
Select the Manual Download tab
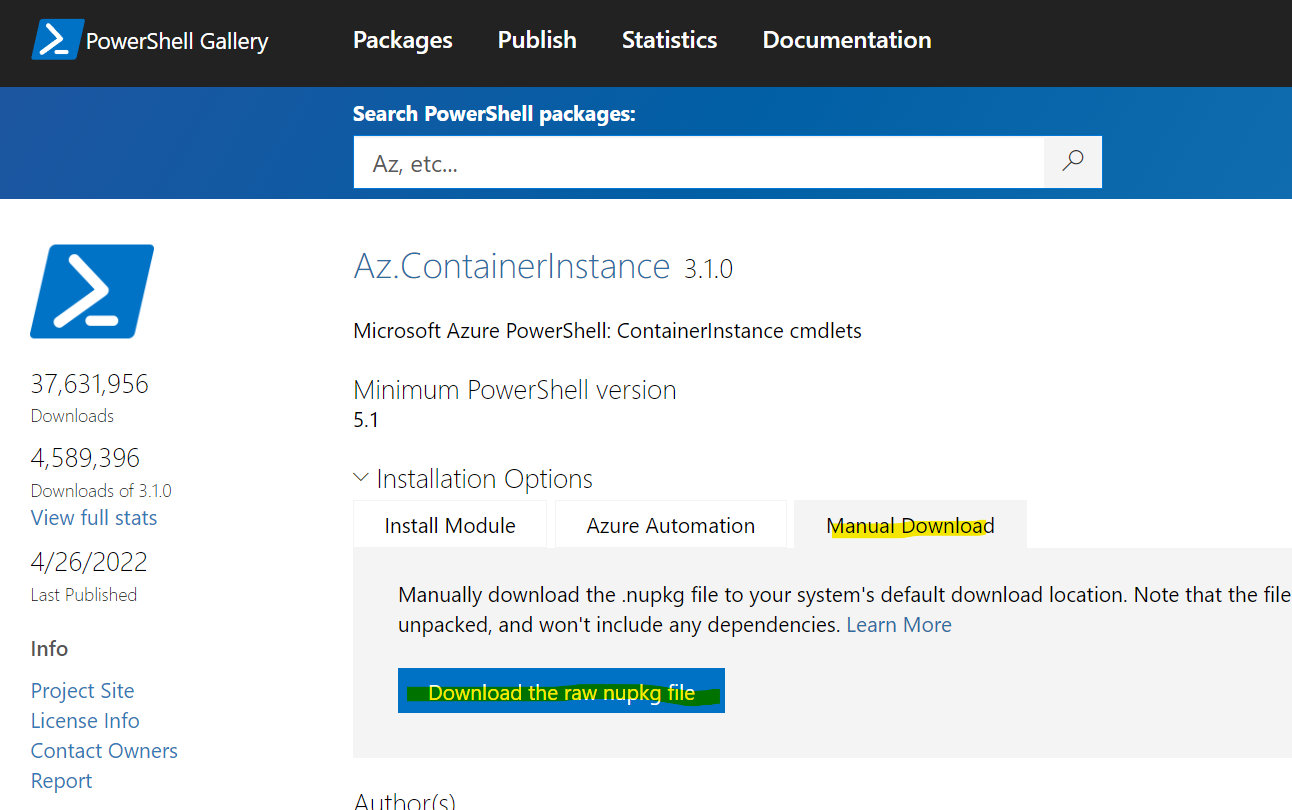click(910, 525)
